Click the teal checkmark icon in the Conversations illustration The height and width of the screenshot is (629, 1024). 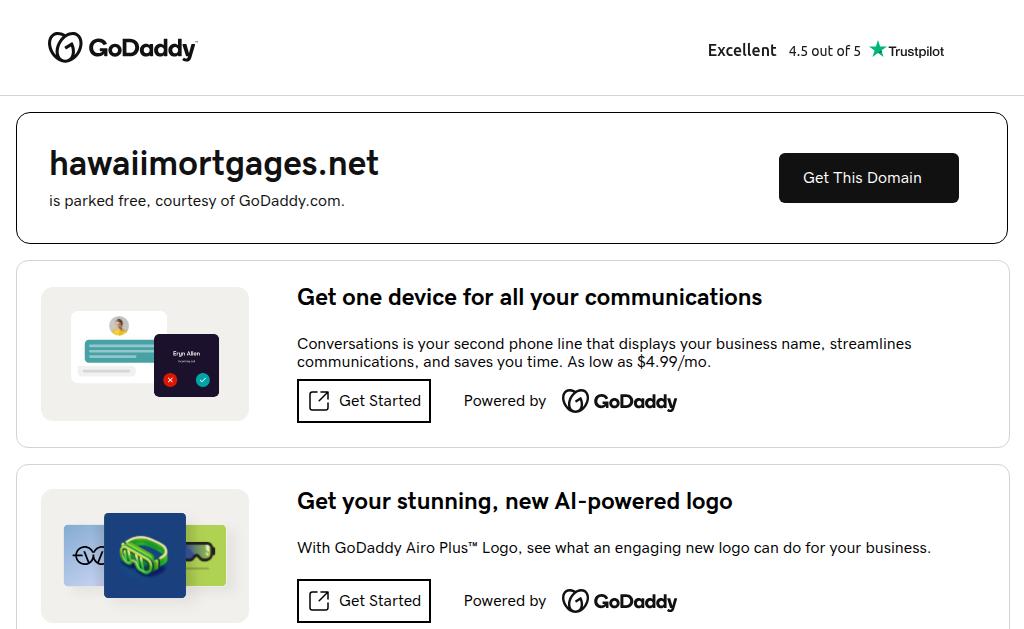click(203, 380)
